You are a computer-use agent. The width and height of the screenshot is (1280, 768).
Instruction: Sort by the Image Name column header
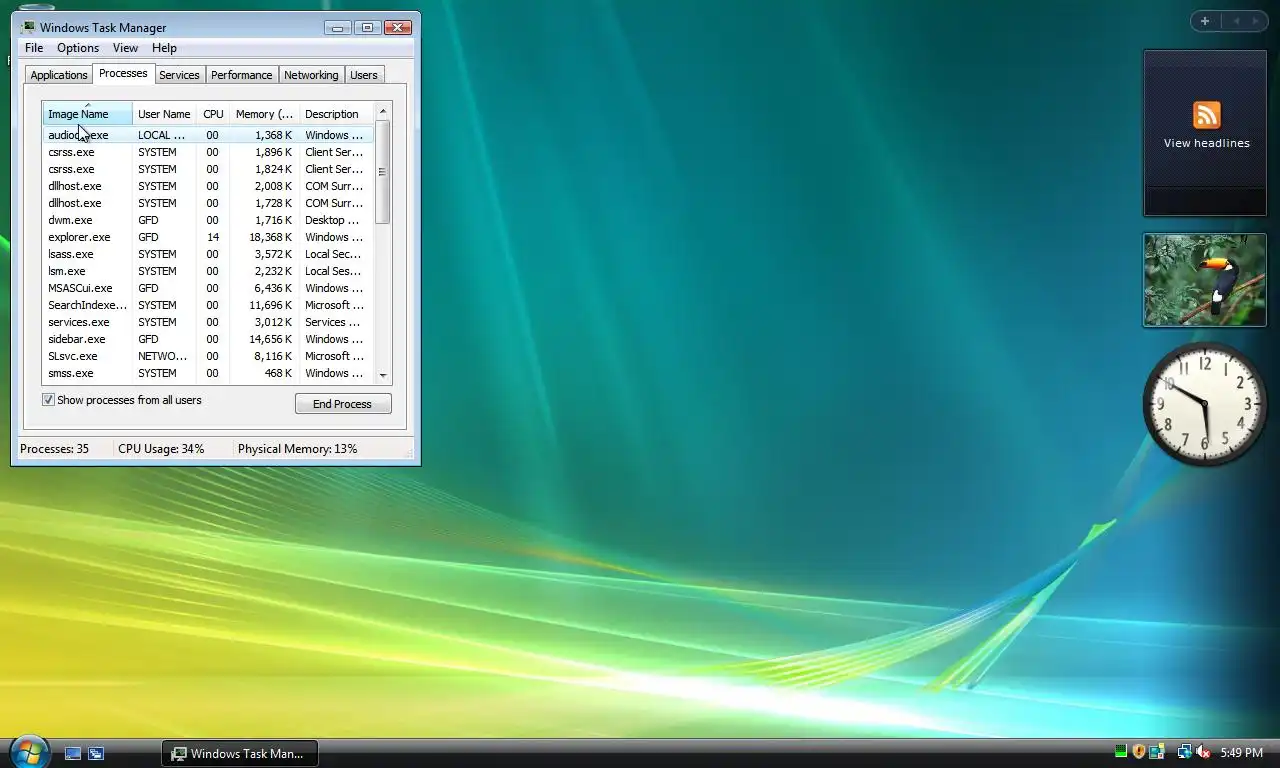[x=87, y=114]
